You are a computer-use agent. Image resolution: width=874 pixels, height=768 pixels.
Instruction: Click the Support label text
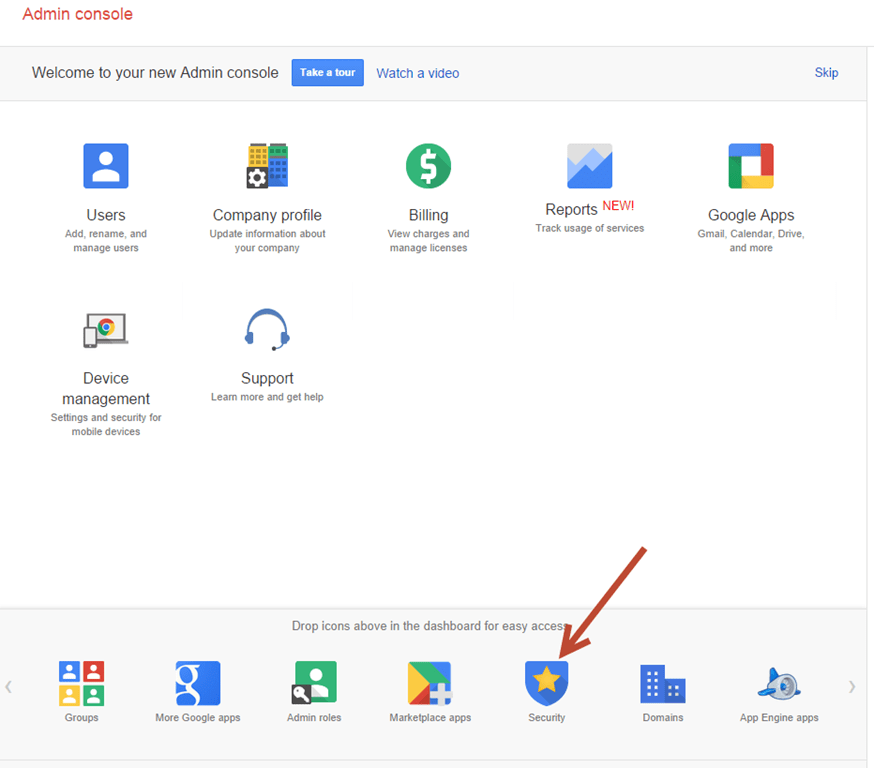tap(267, 378)
